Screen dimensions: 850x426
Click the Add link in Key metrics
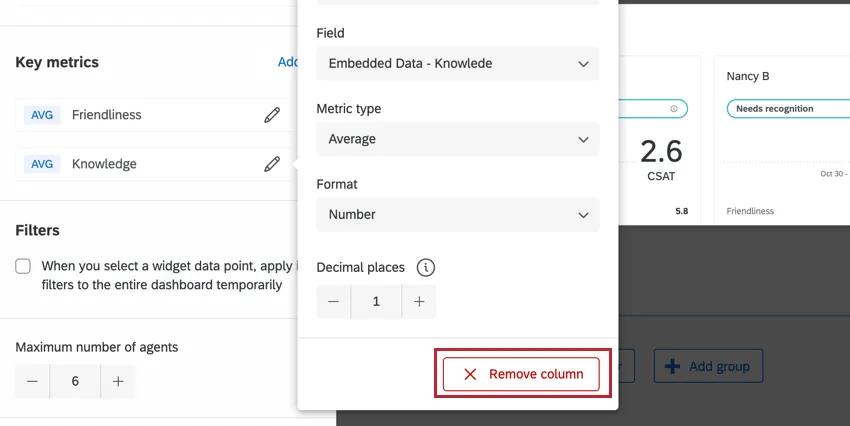pyautogui.click(x=287, y=62)
